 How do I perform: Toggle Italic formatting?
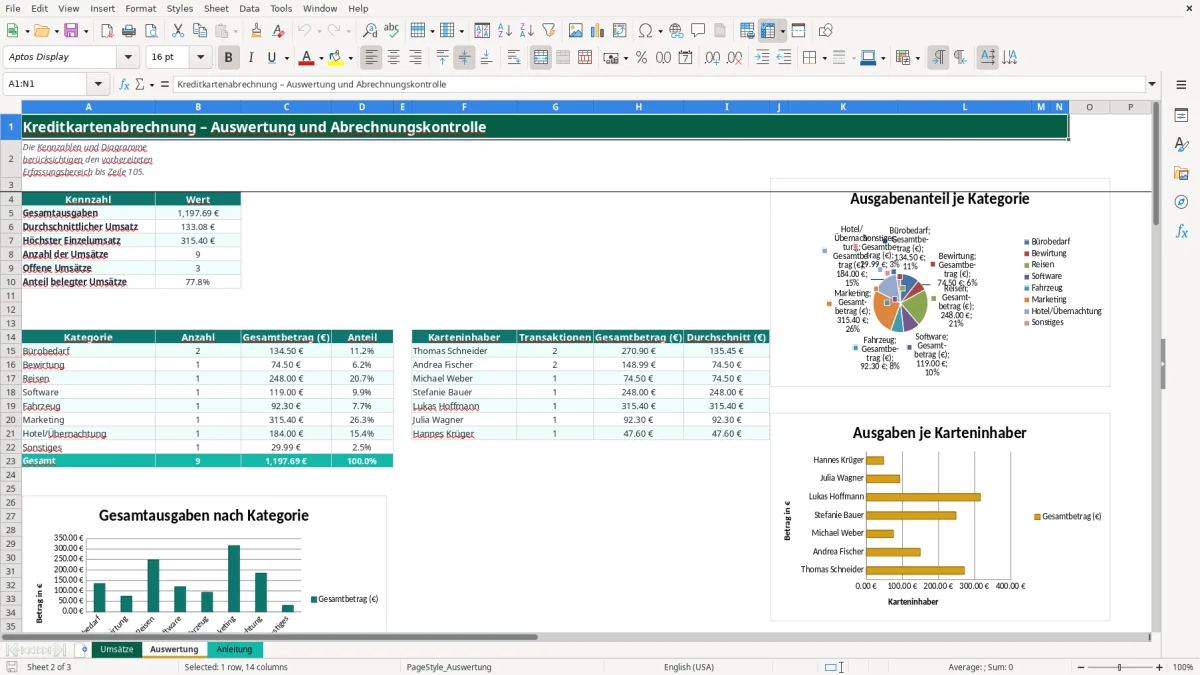(x=250, y=58)
